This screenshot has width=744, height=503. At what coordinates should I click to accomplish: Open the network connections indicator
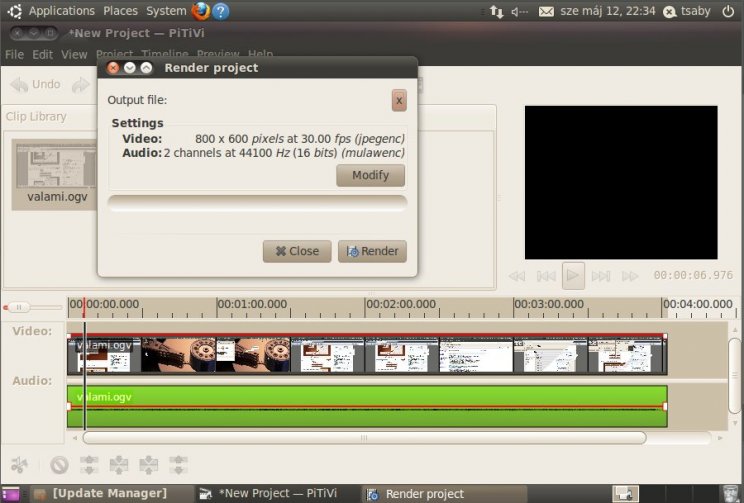496,11
